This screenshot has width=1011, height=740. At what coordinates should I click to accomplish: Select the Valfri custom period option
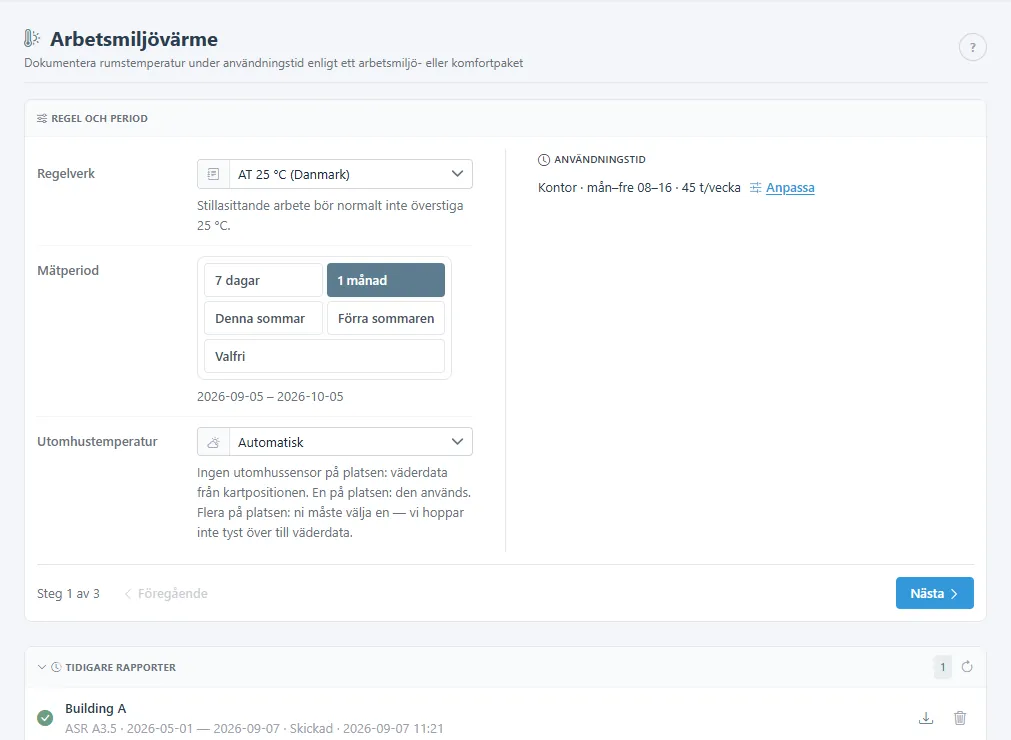(x=324, y=356)
